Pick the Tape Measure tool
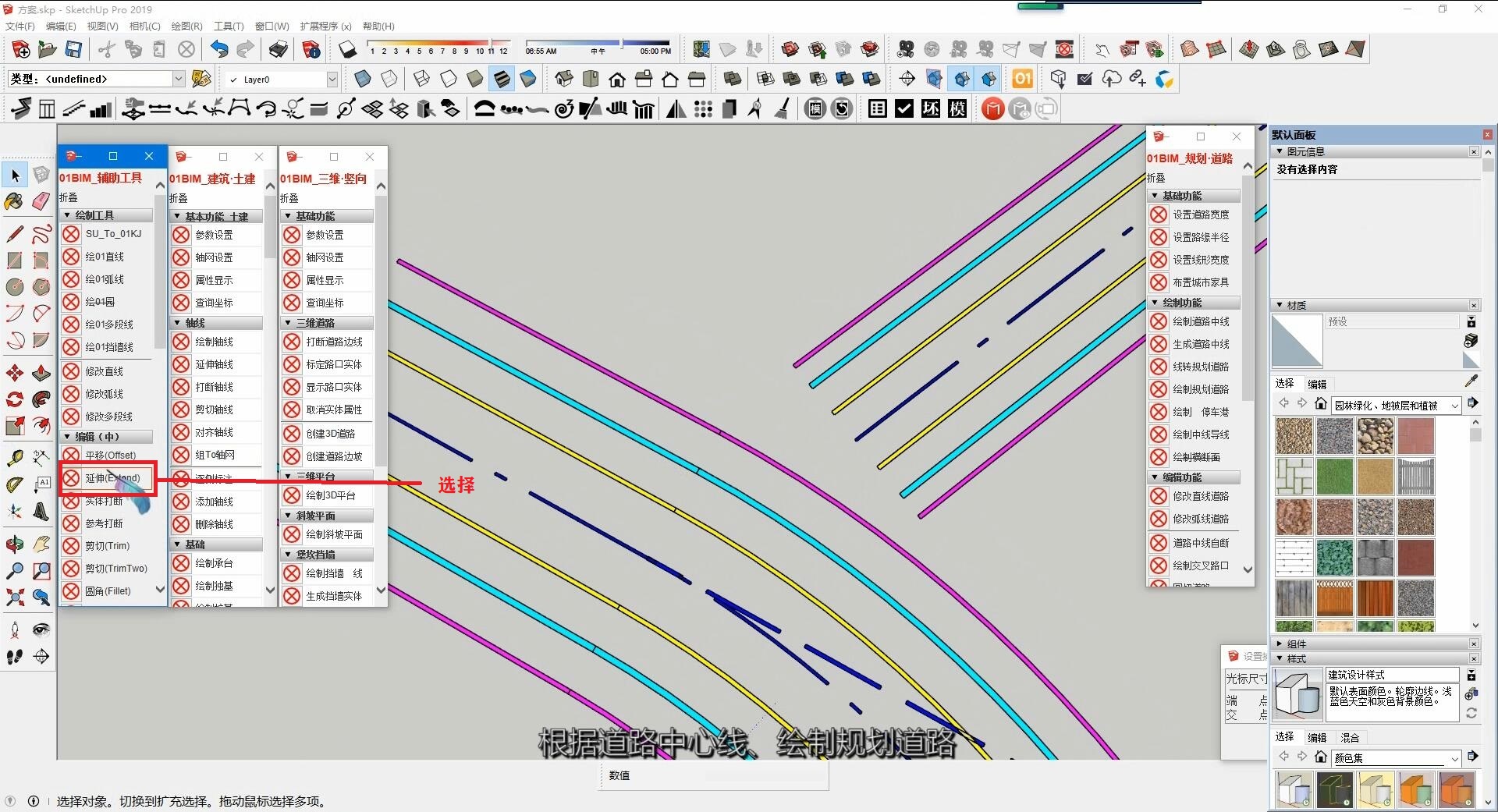The height and width of the screenshot is (812, 1498). 15,458
